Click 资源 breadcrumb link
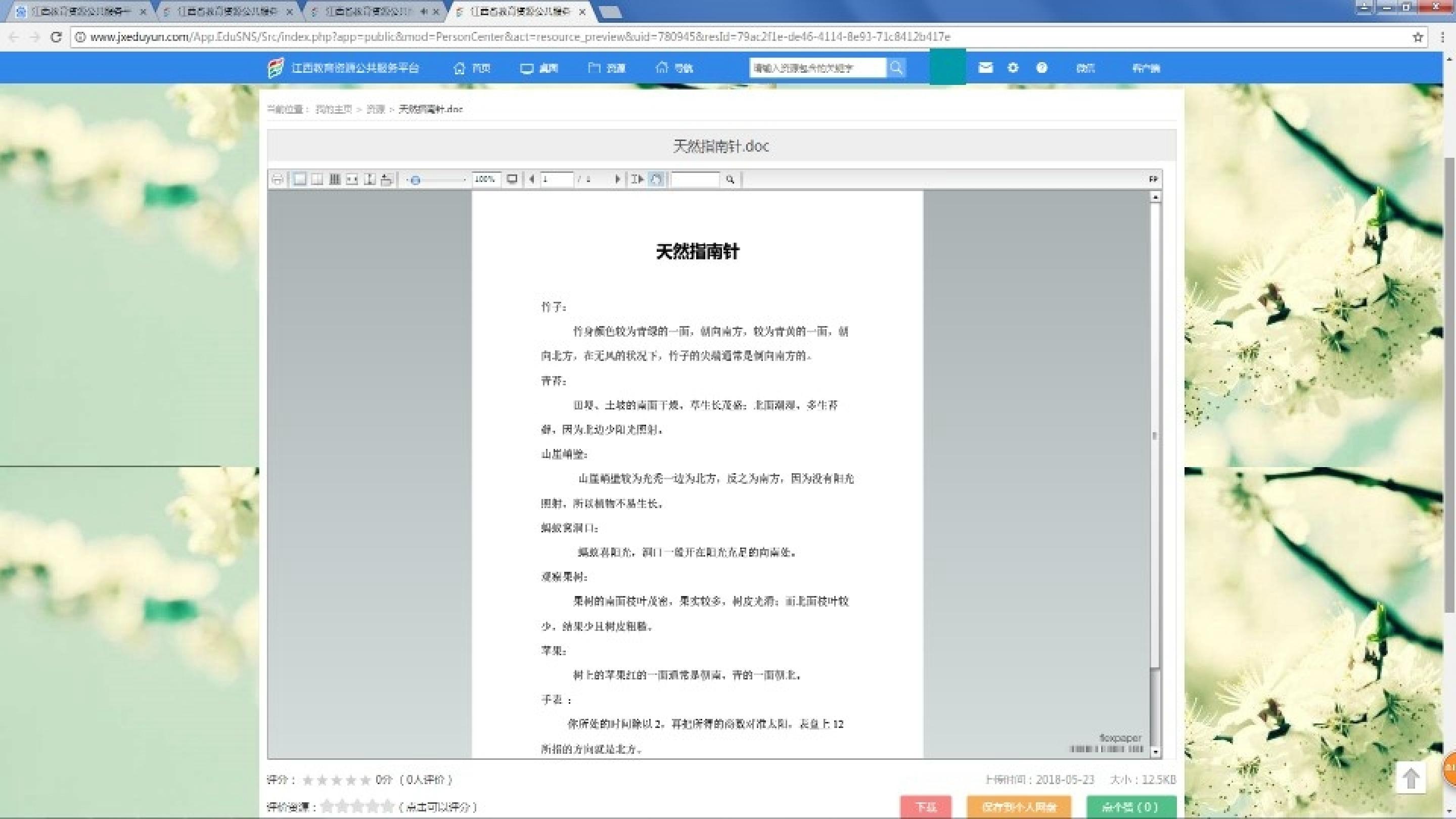Viewport: 1456px width, 819px height. (375, 109)
